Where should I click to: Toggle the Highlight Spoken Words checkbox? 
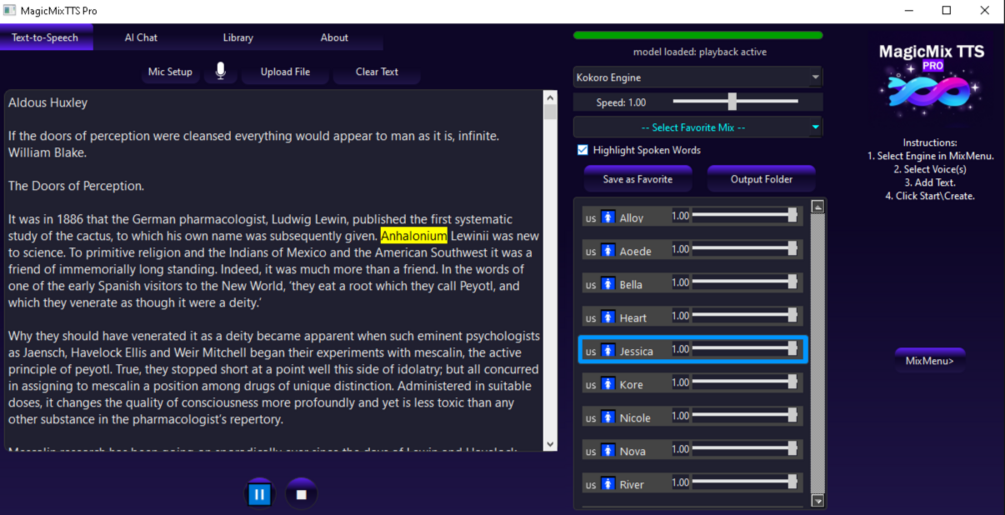point(582,150)
